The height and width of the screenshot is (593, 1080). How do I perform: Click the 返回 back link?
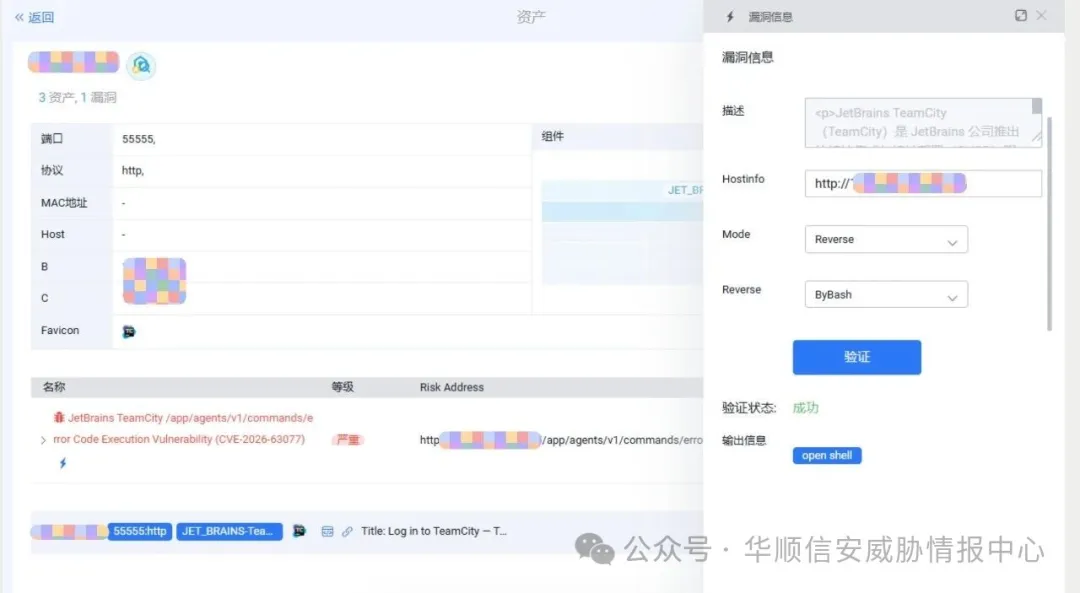click(x=34, y=17)
